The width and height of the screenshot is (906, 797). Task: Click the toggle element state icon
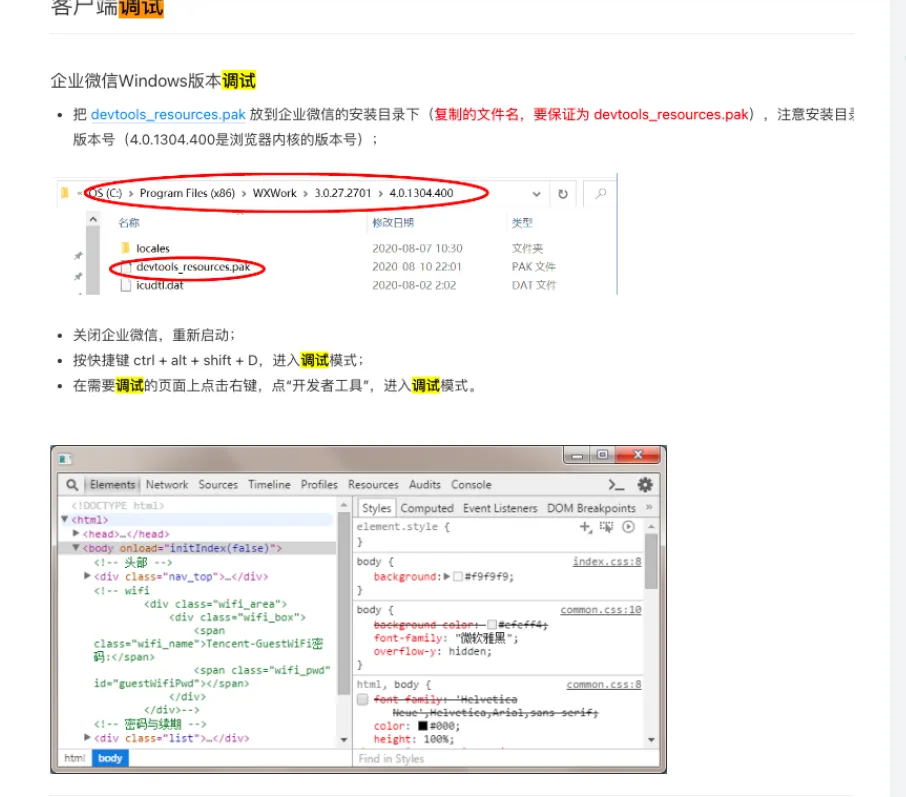[606, 527]
